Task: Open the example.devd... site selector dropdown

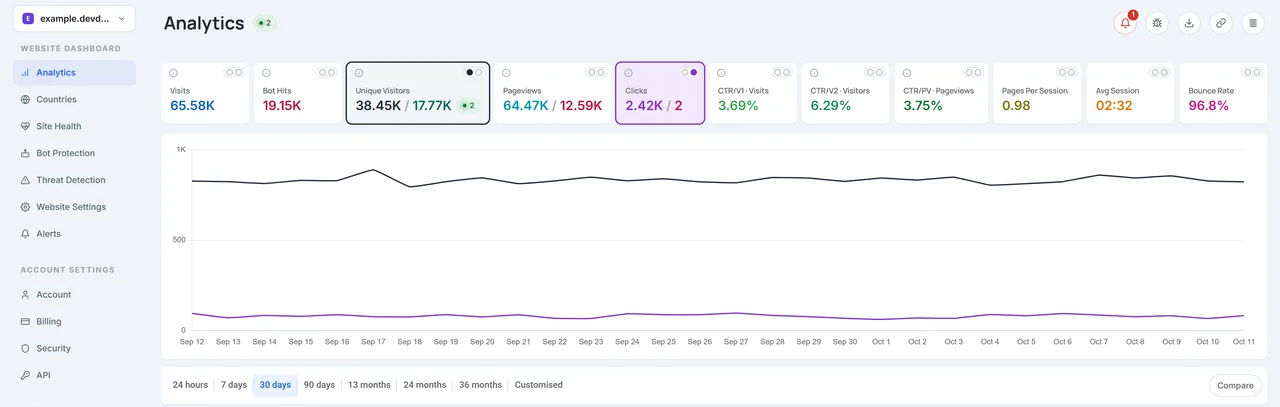Action: coord(75,18)
